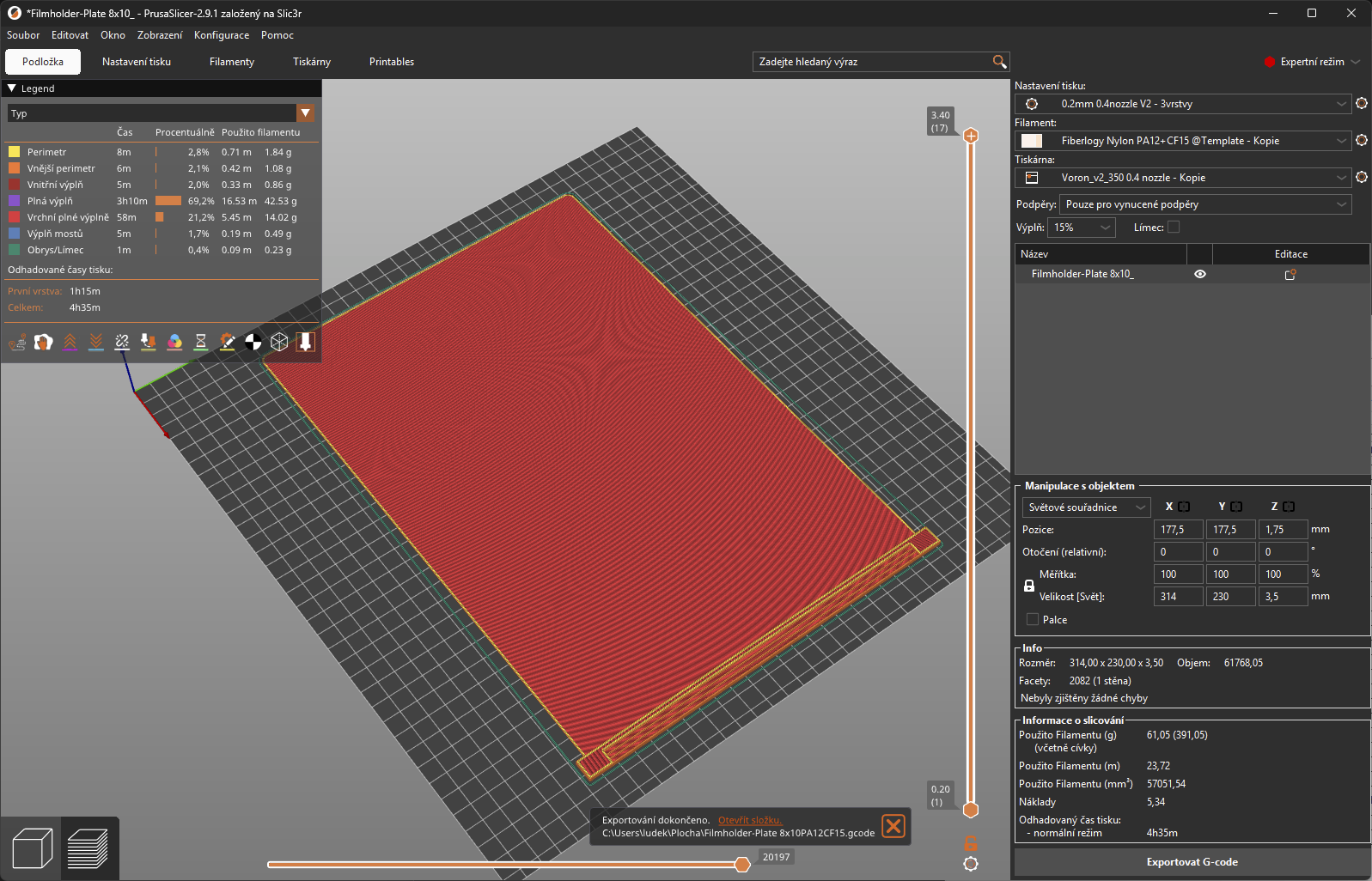Toggle color changes icon with colored circles
Image resolution: width=1372 pixels, height=881 pixels.
(174, 342)
